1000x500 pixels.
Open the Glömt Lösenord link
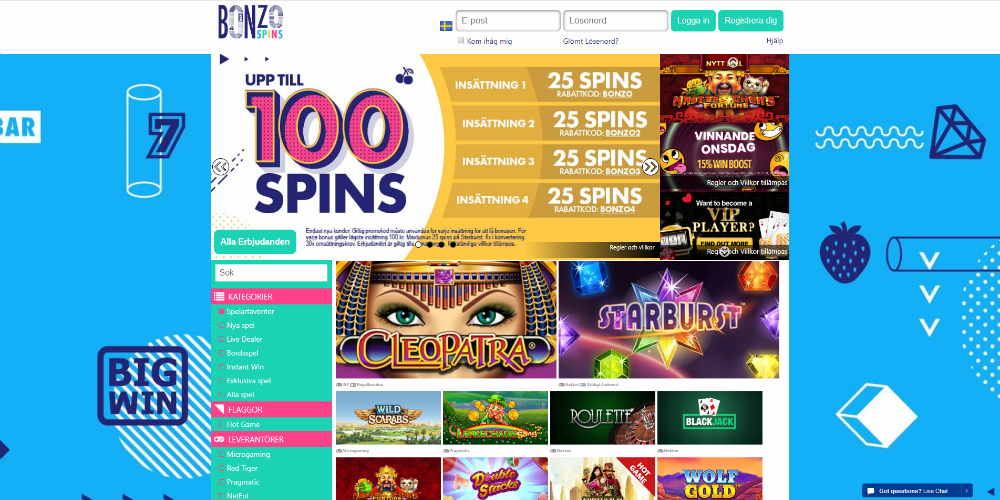point(591,41)
